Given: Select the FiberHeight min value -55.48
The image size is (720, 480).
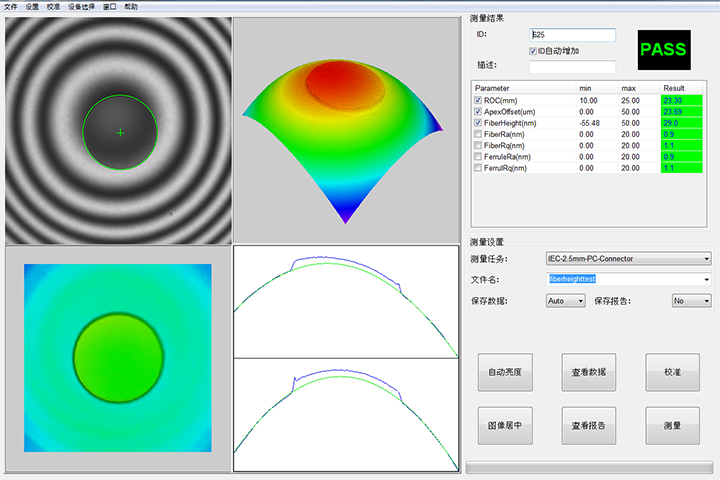Looking at the screenshot, I should coord(590,123).
